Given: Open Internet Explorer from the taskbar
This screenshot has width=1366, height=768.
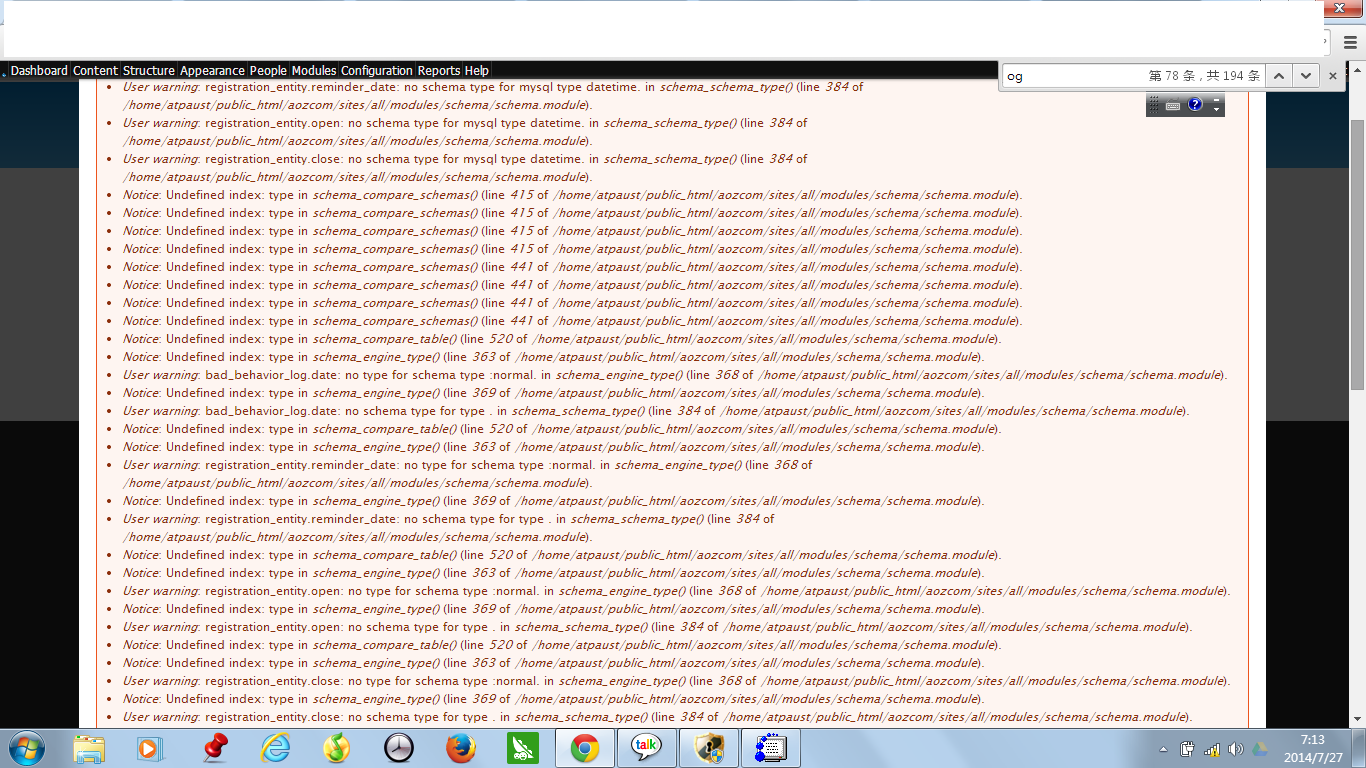Looking at the screenshot, I should 275,747.
